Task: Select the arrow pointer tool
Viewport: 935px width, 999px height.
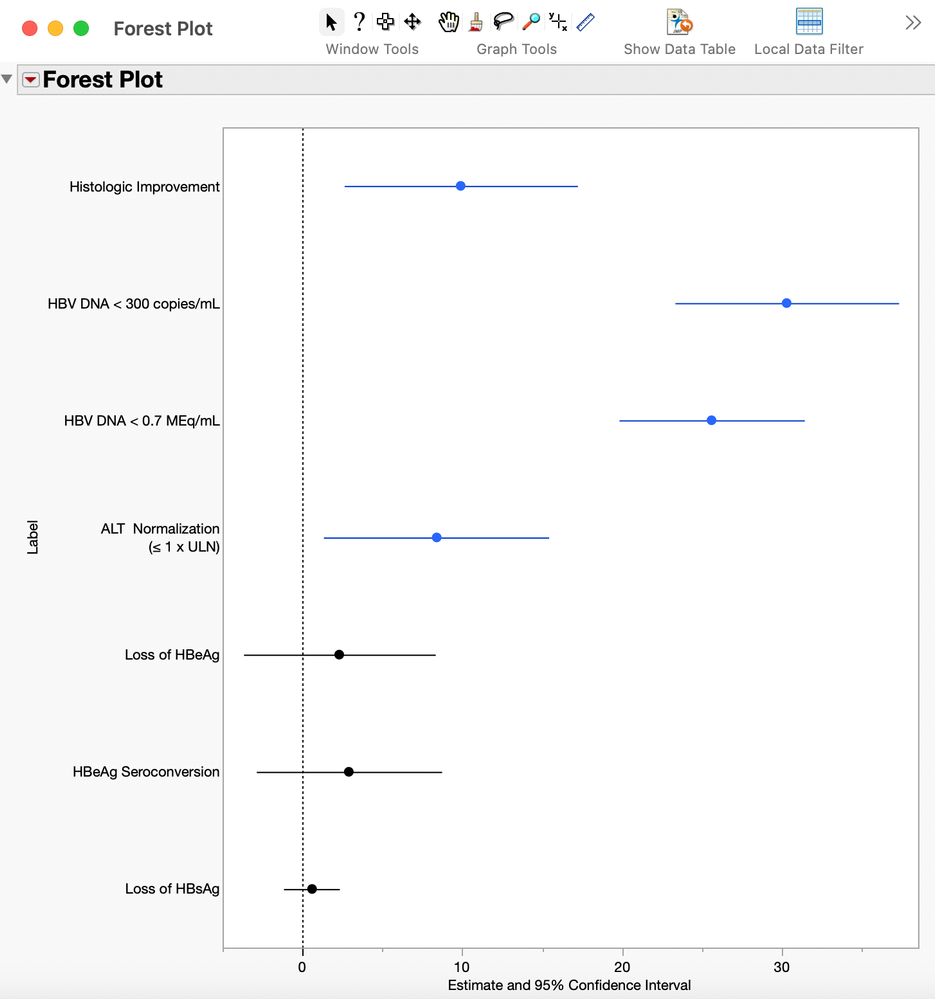Action: 332,22
